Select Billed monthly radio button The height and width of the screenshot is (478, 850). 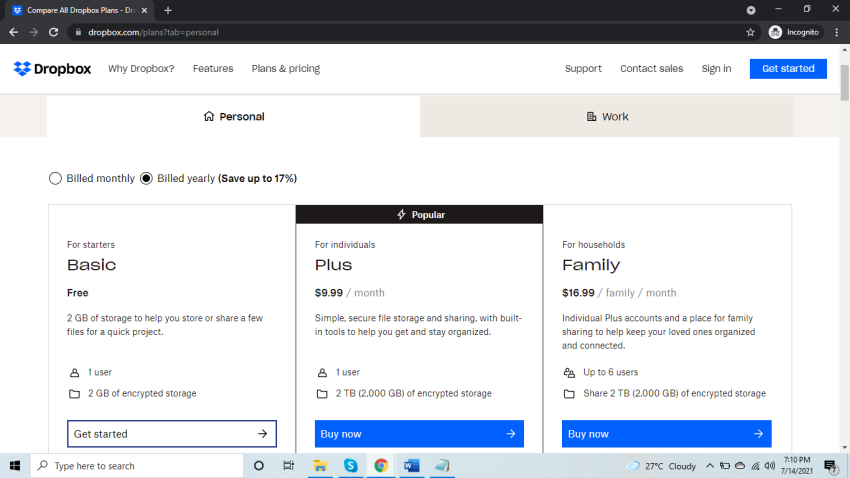click(x=55, y=178)
